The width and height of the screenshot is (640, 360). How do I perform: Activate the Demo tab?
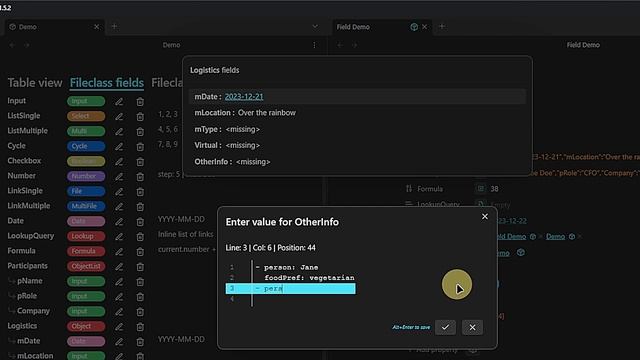click(x=54, y=27)
